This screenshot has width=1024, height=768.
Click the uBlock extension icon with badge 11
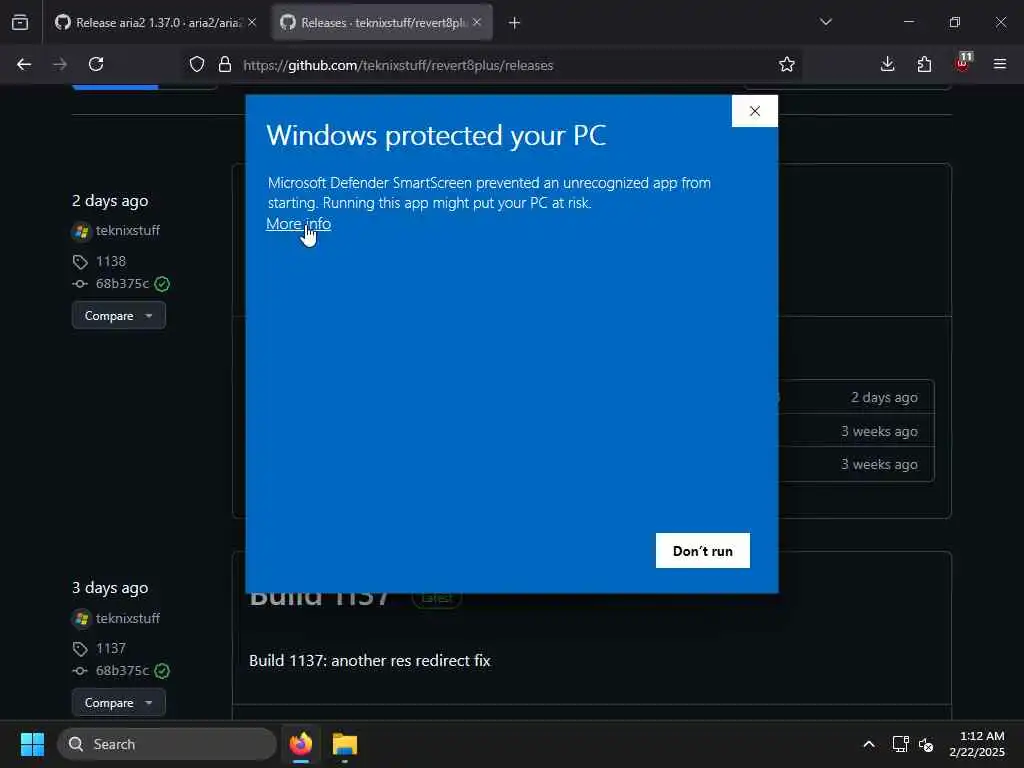(x=963, y=63)
